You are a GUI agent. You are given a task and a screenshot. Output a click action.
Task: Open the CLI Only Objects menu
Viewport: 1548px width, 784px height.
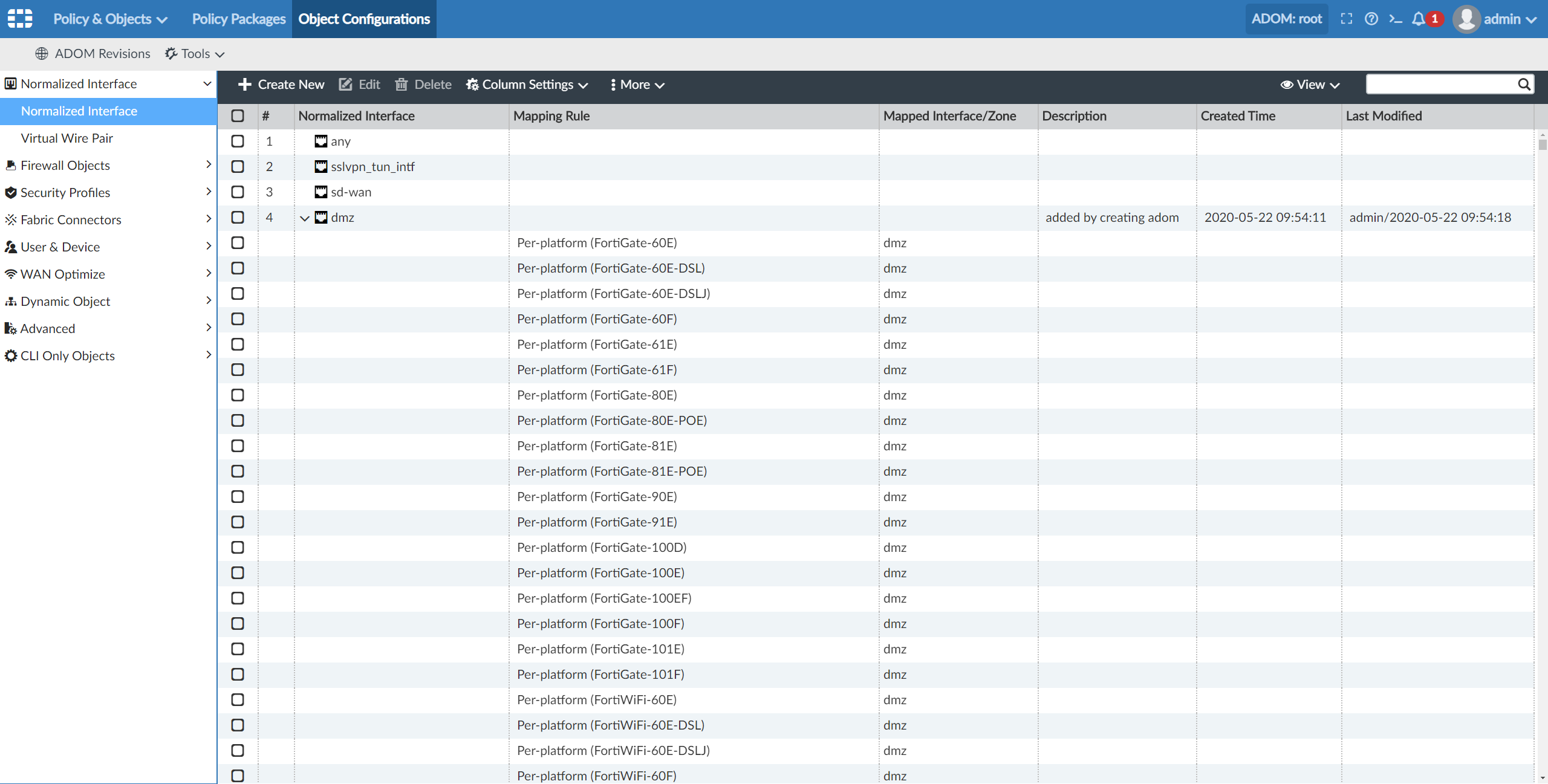coord(108,355)
